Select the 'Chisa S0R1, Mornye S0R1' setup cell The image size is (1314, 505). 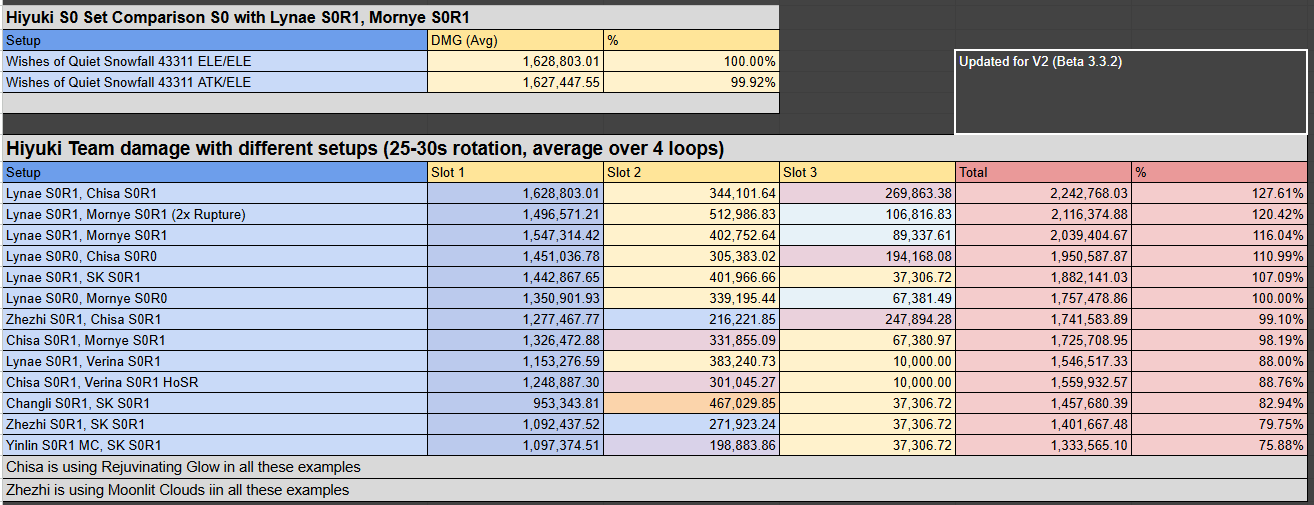click(x=215, y=340)
